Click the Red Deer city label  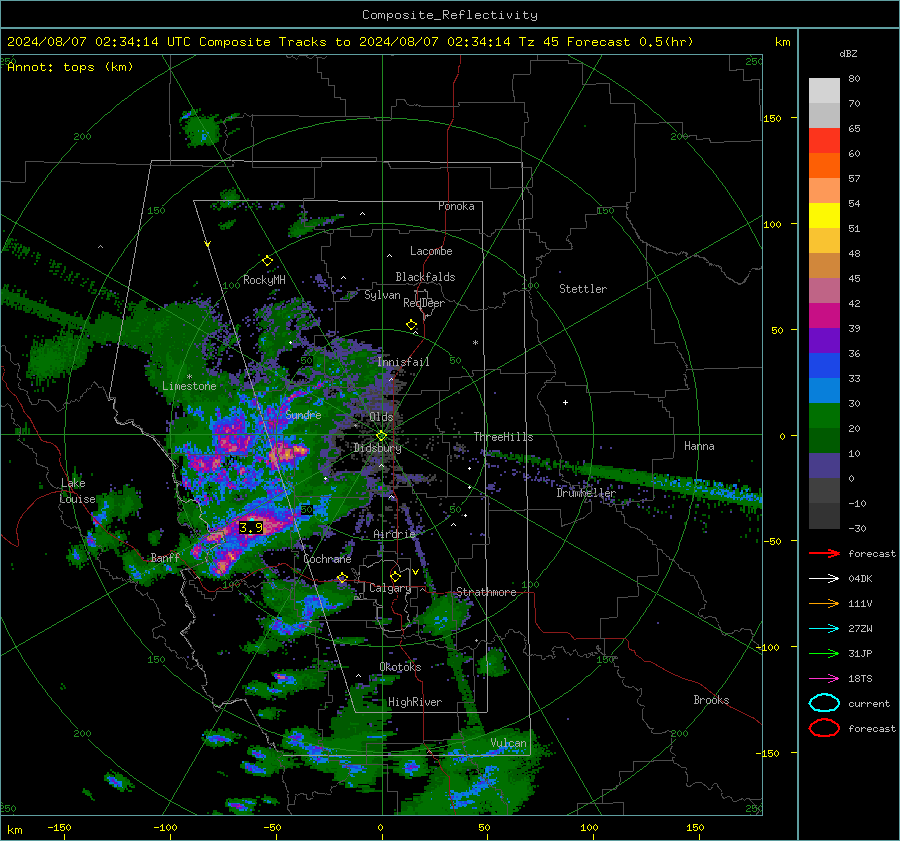click(x=424, y=303)
